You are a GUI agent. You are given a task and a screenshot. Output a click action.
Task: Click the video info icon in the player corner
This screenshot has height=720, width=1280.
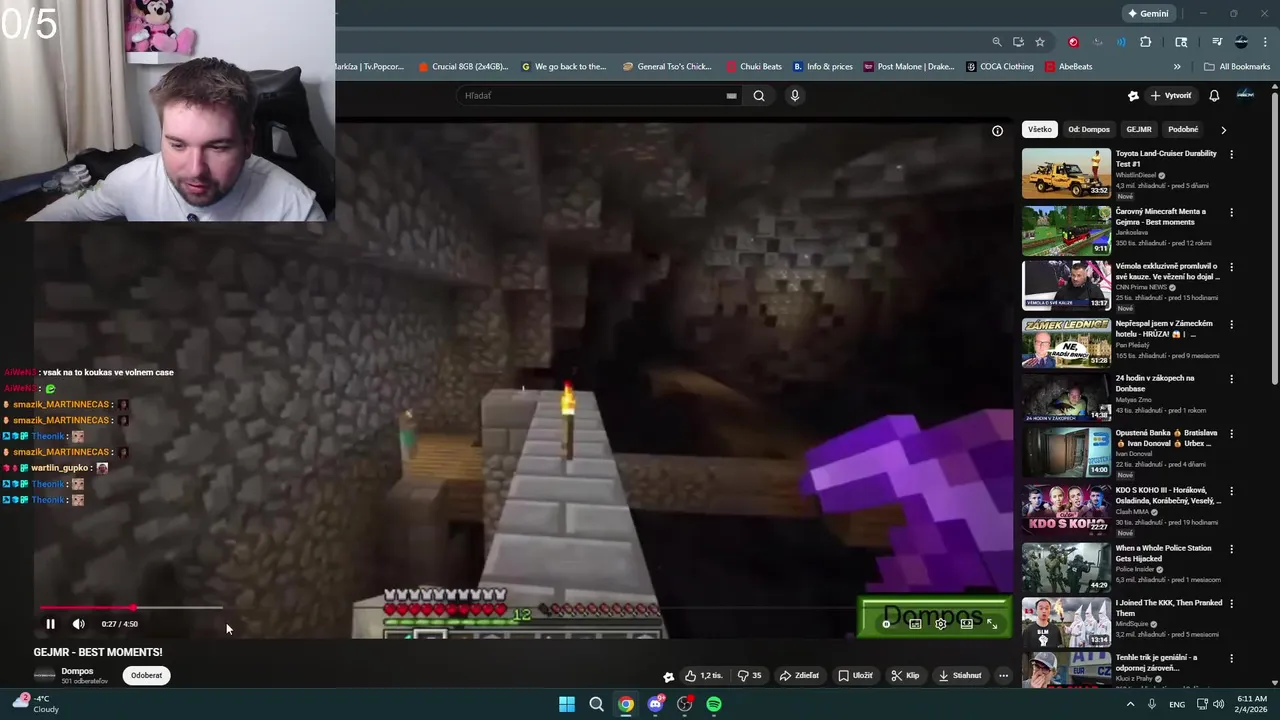[997, 131]
